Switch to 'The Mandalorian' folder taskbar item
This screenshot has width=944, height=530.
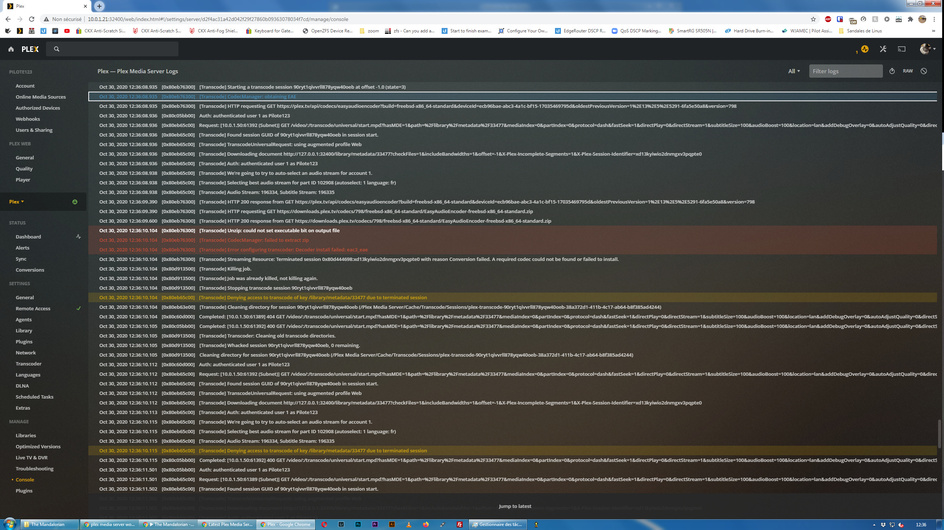click(x=50, y=525)
